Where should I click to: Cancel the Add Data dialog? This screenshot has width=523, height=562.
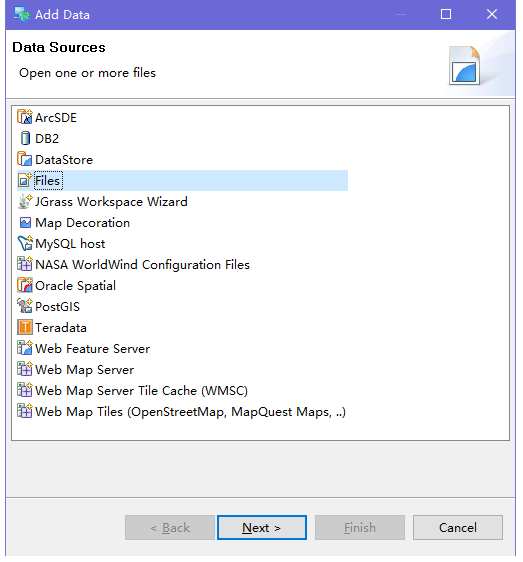pos(458,527)
